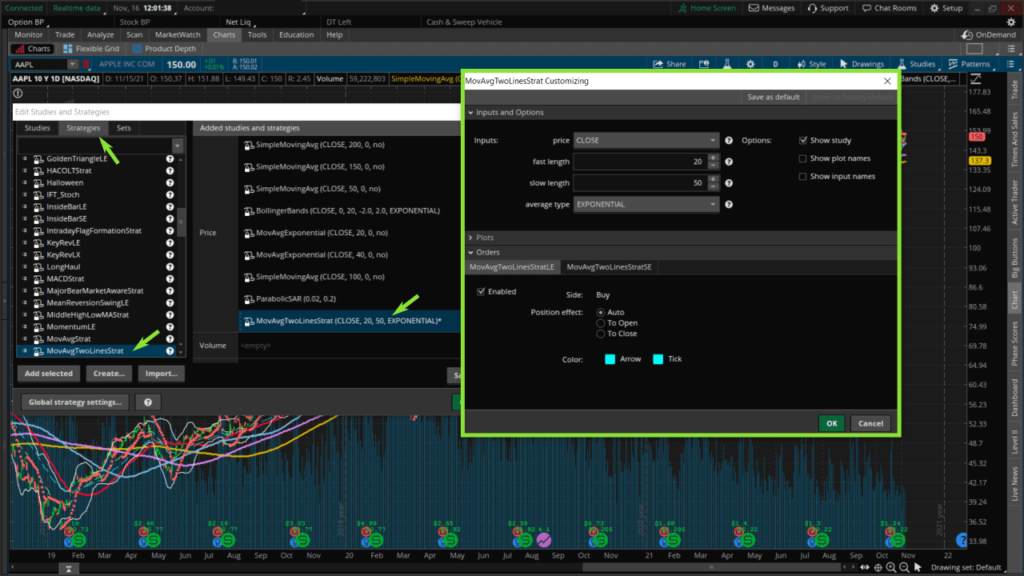This screenshot has height=576, width=1024.
Task: Enable Show plot names checkbox
Action: pyautogui.click(x=803, y=159)
